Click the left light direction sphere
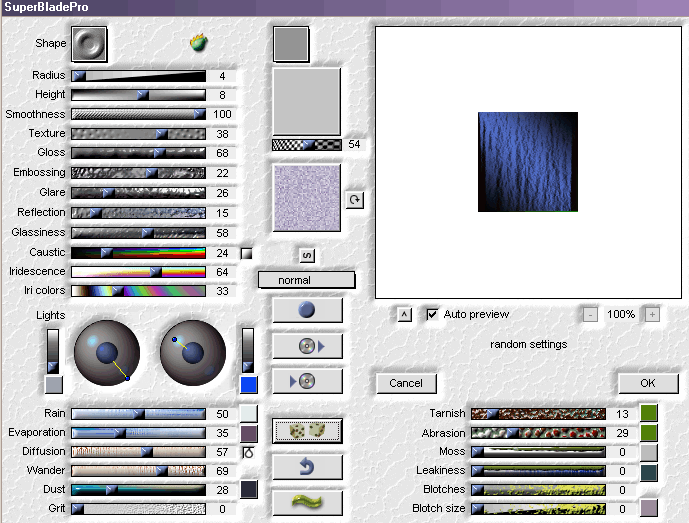 (x=107, y=353)
